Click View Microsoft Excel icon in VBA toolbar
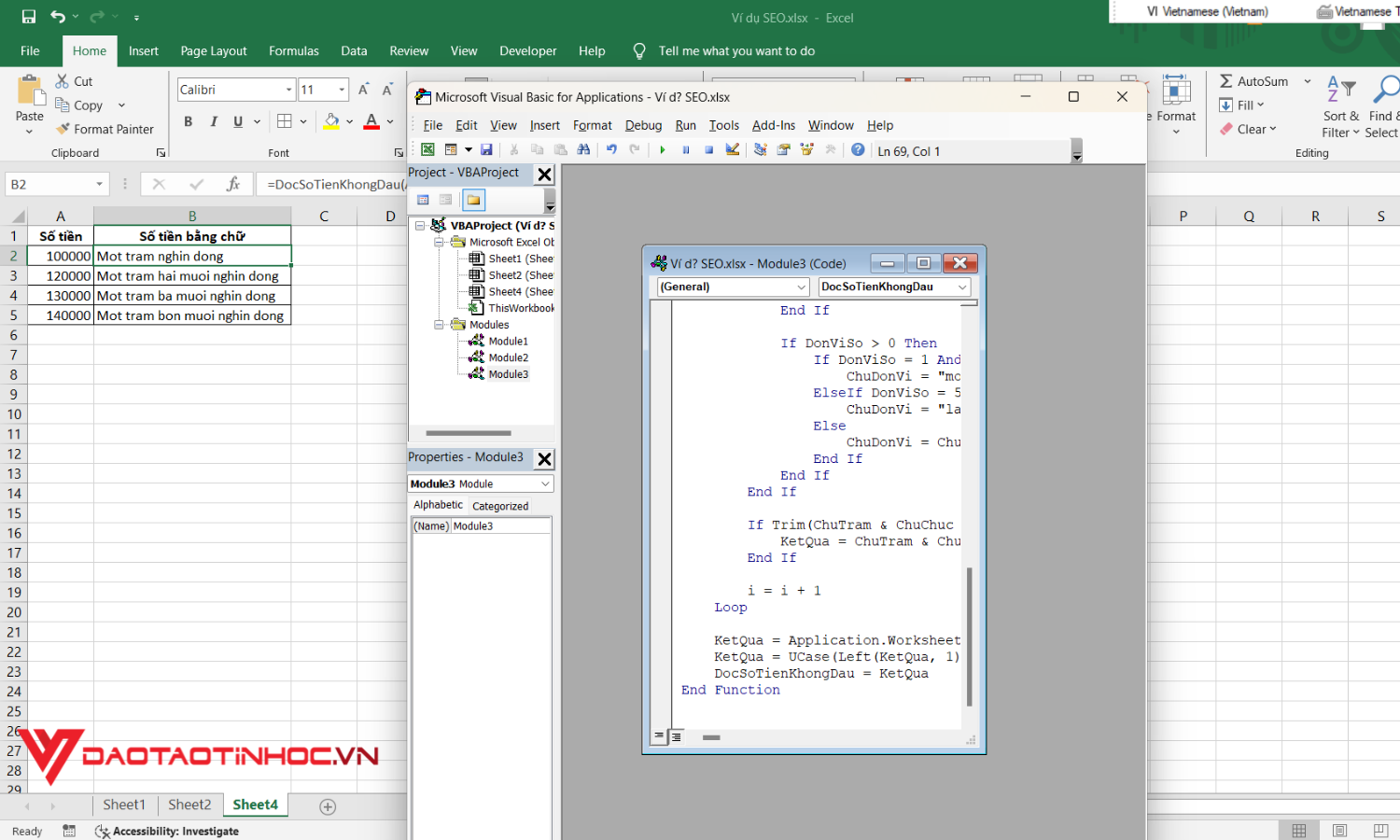This screenshot has width=1400, height=840. [x=427, y=149]
